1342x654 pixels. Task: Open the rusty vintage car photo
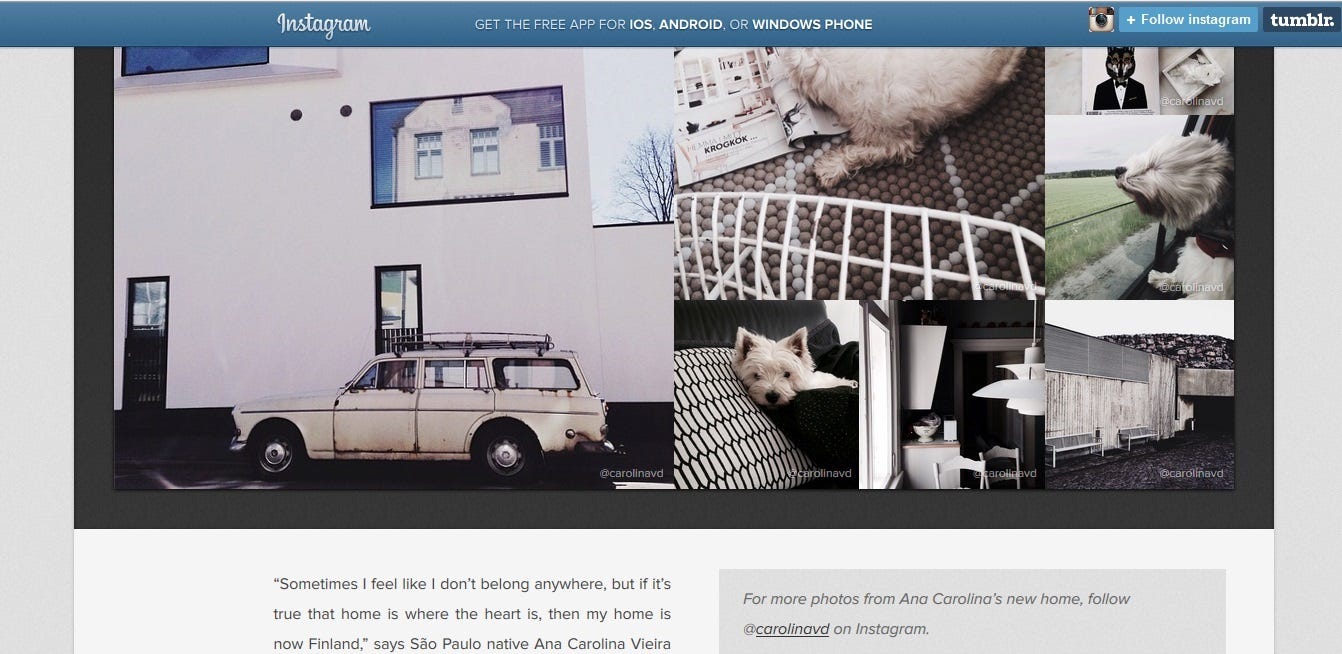tap(394, 268)
